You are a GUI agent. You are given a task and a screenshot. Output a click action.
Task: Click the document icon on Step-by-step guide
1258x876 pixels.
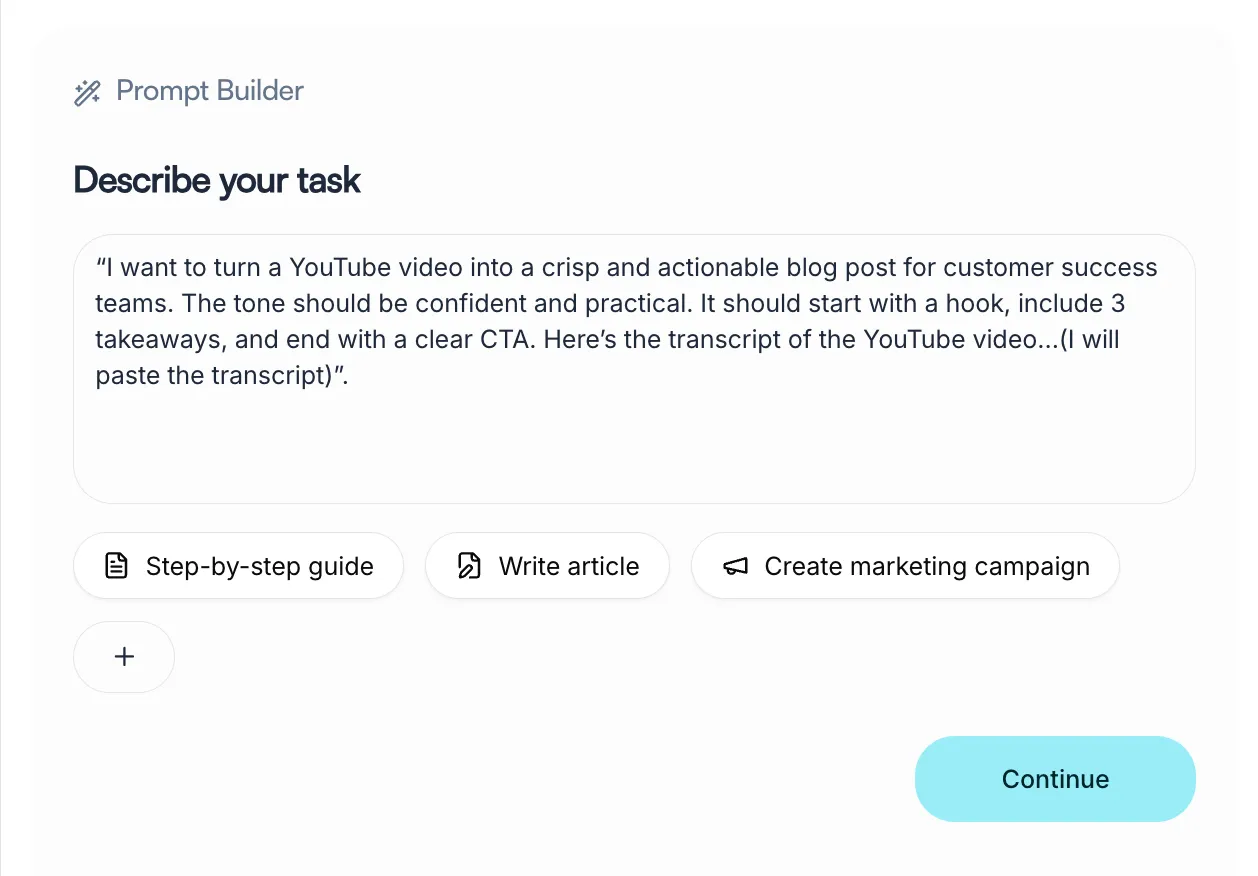(117, 566)
